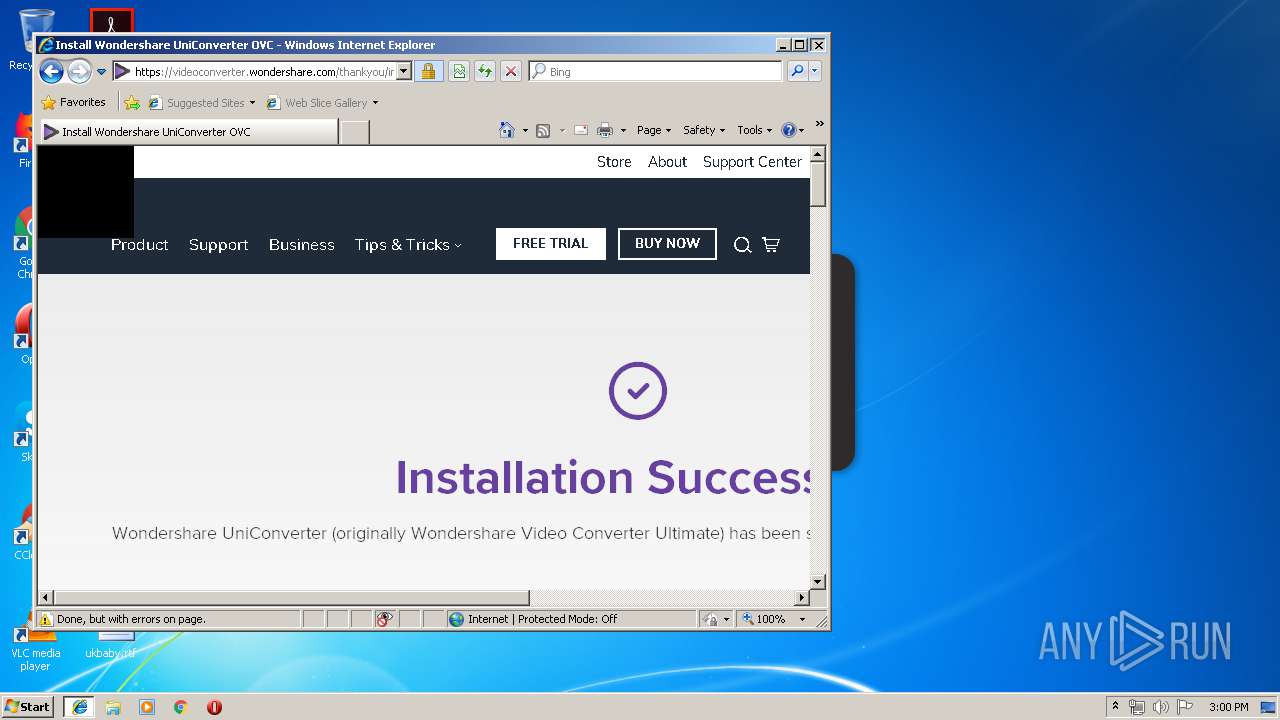1280x720 pixels.
Task: Expand the Print options dropdown arrow
Action: [623, 130]
